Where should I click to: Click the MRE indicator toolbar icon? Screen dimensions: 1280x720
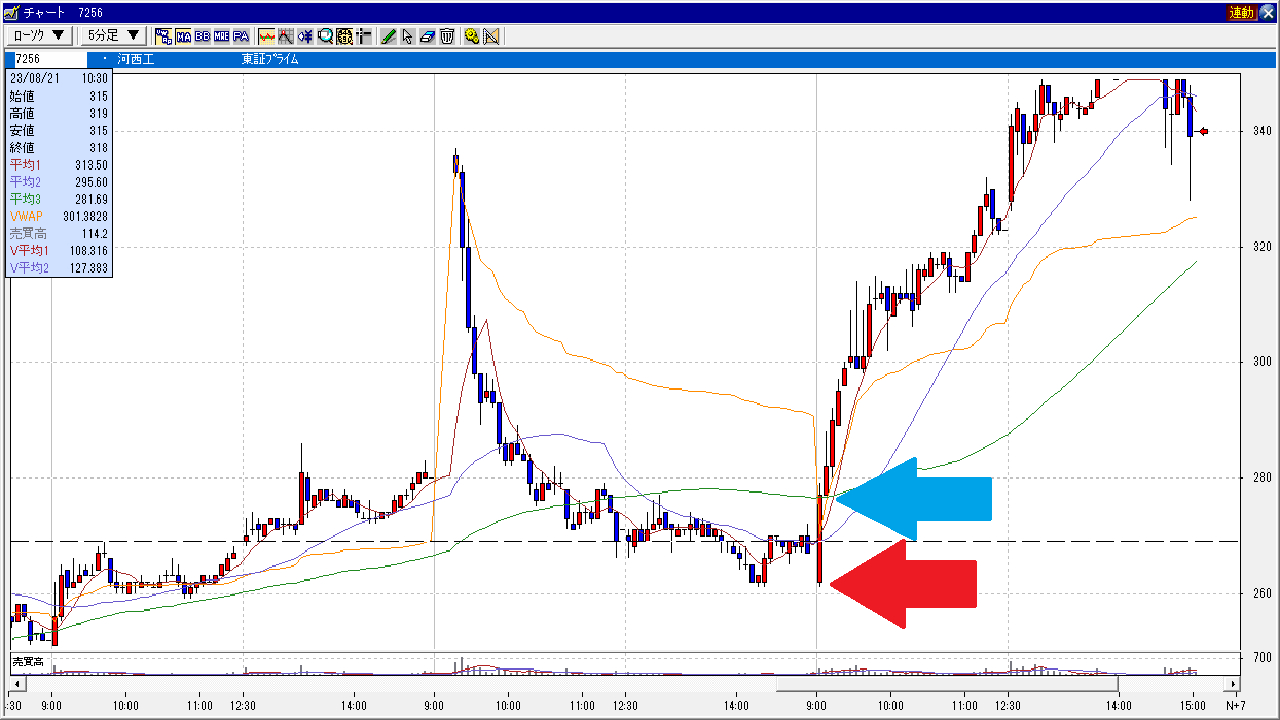pyautogui.click(x=222, y=36)
